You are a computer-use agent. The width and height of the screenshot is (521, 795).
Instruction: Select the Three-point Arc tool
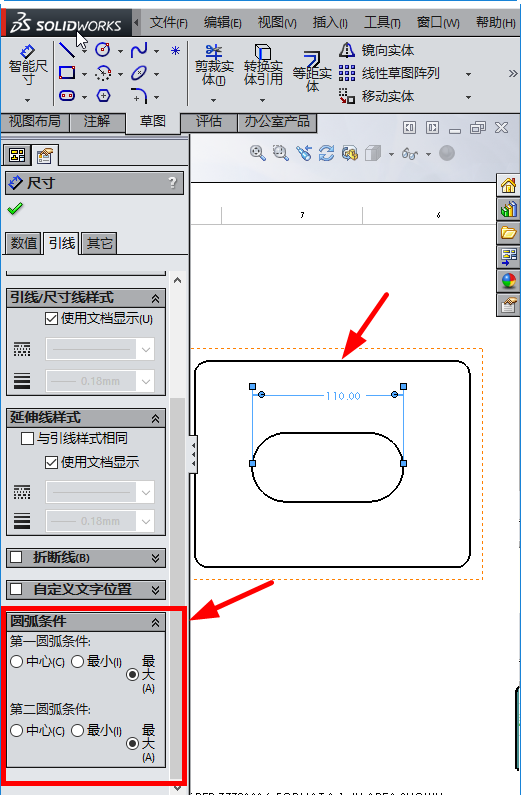[103, 73]
